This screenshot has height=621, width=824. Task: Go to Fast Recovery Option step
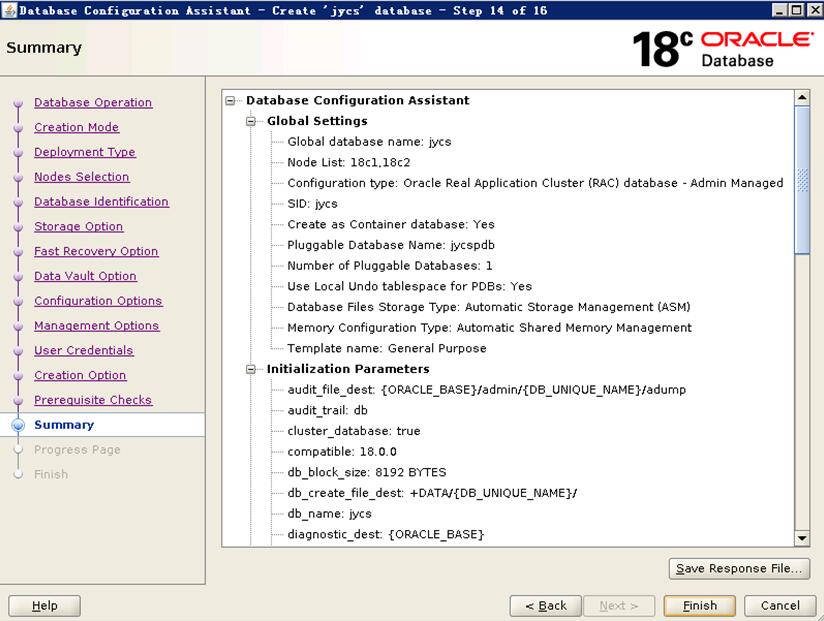pyautogui.click(x=96, y=251)
